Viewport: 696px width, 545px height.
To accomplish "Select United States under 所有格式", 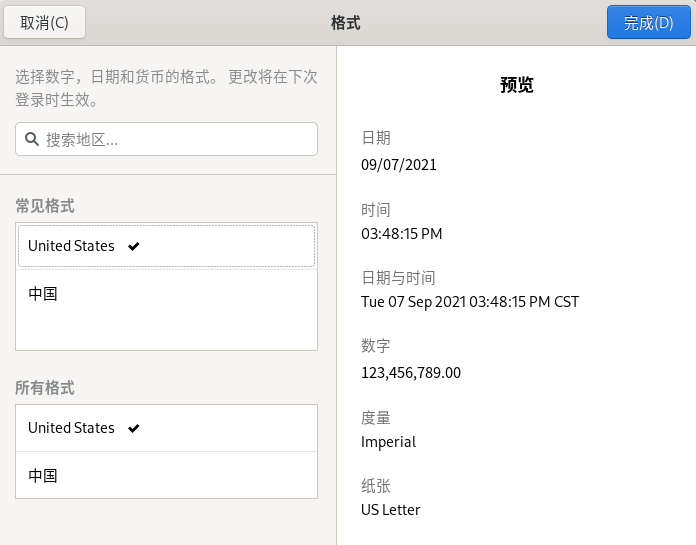I will (x=71, y=428).
